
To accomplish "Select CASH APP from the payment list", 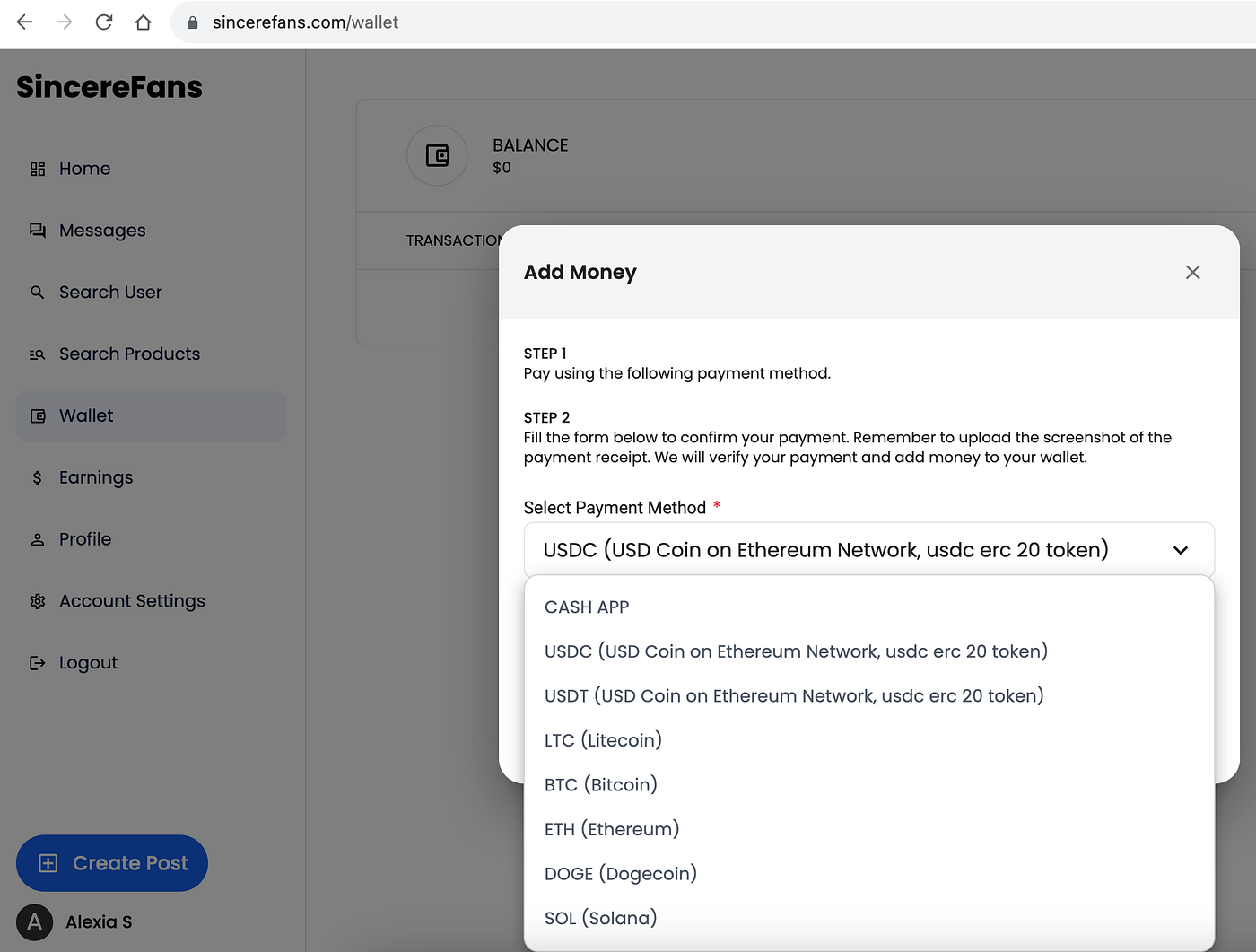I will point(587,607).
